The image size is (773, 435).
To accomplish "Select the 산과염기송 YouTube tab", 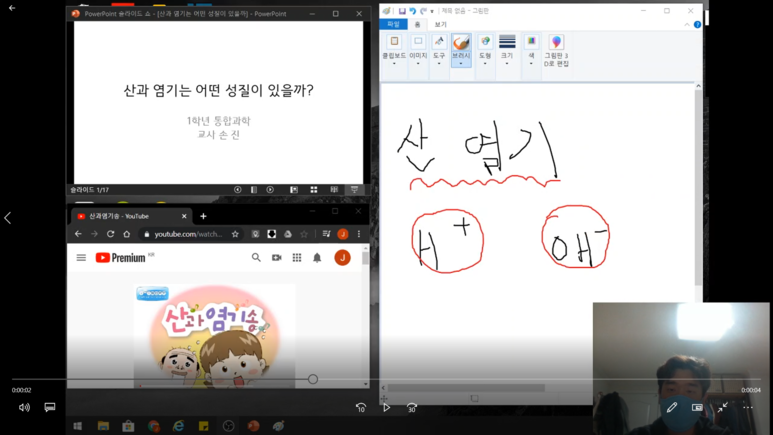I will pos(130,216).
